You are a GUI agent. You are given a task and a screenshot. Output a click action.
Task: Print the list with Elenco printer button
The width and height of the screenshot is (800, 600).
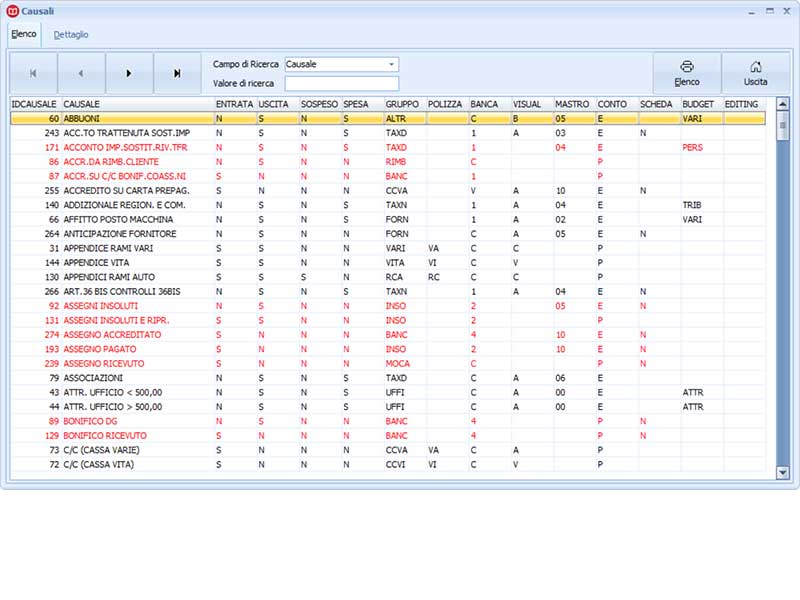tap(687, 73)
